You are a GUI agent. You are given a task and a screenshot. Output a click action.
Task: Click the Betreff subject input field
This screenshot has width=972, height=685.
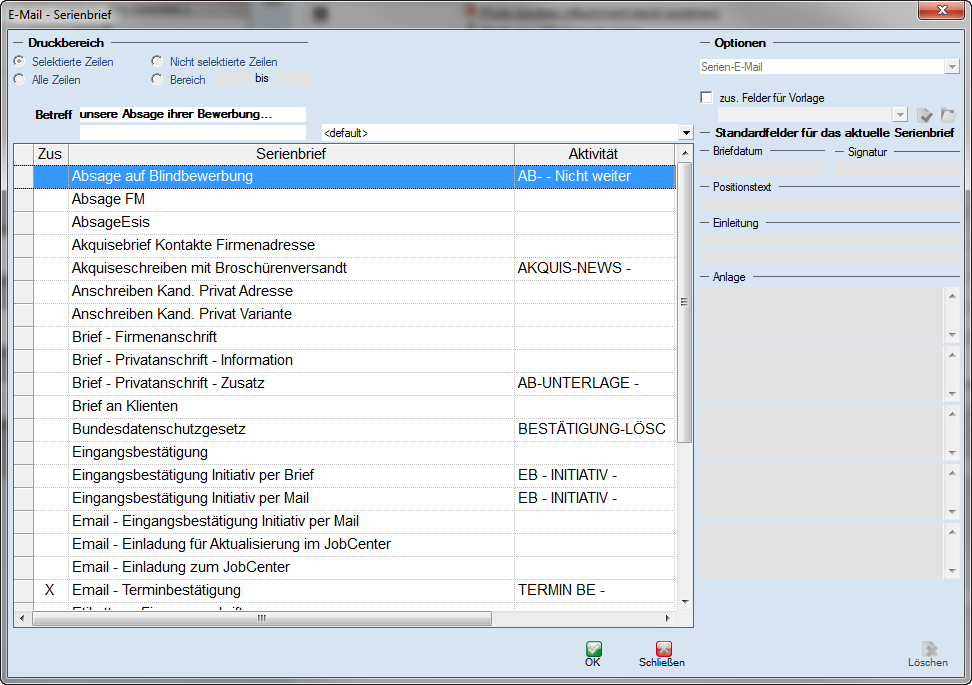192,115
